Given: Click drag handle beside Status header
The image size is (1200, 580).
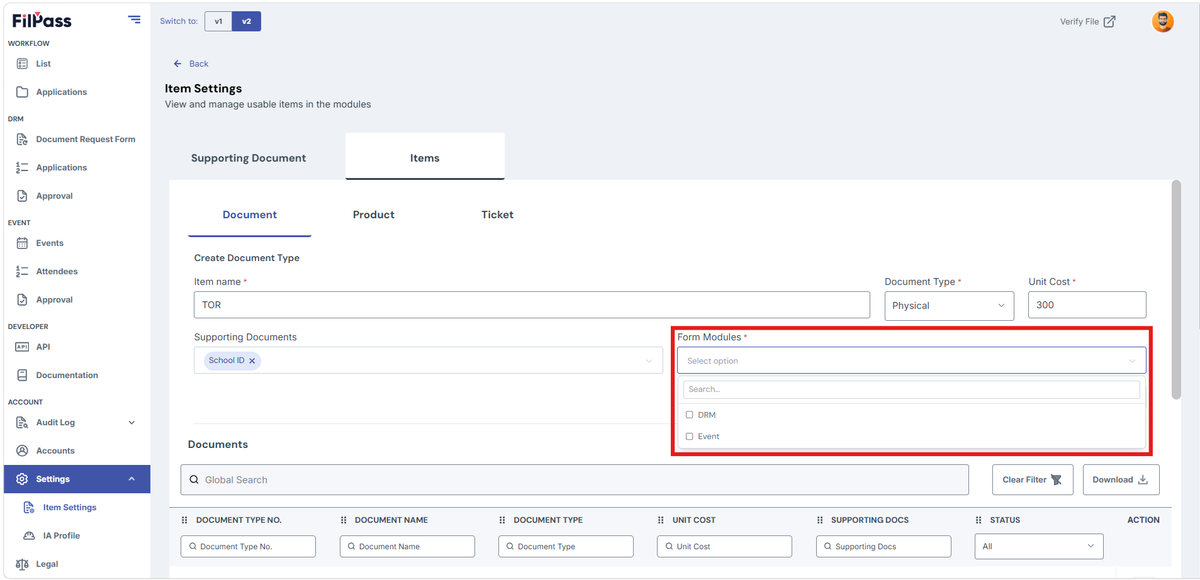Looking at the screenshot, I should [x=979, y=520].
